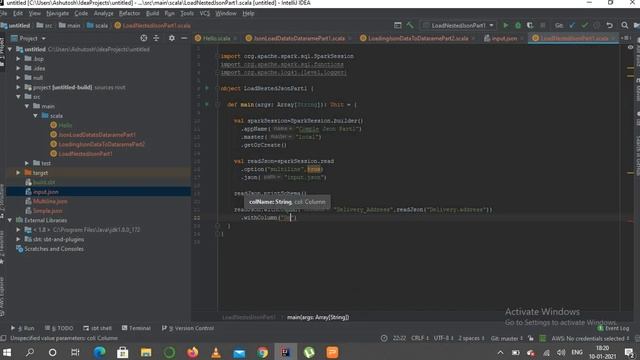Click the scala breadcrumb in navigation bar
Viewport: 640px width, 360px height.
(x=98, y=25)
